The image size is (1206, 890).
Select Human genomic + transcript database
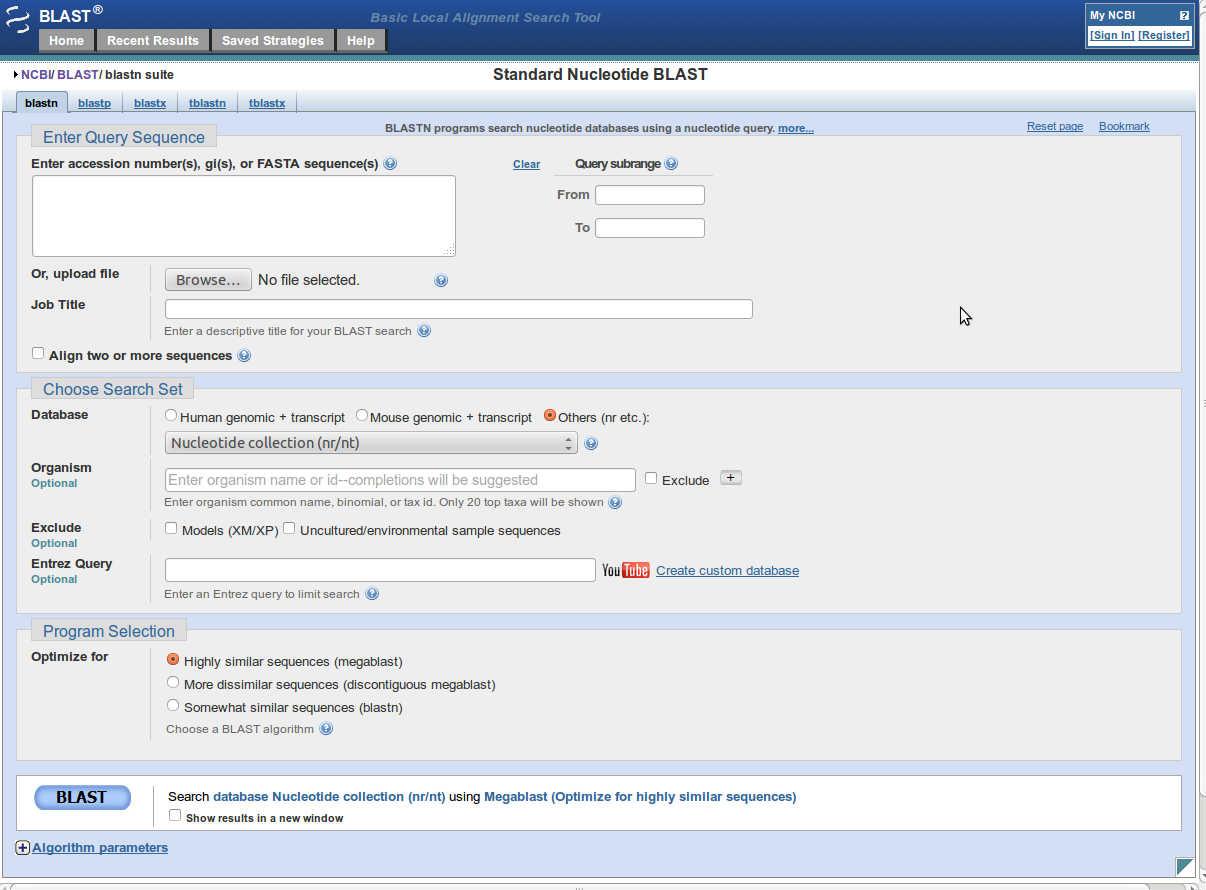(x=172, y=415)
